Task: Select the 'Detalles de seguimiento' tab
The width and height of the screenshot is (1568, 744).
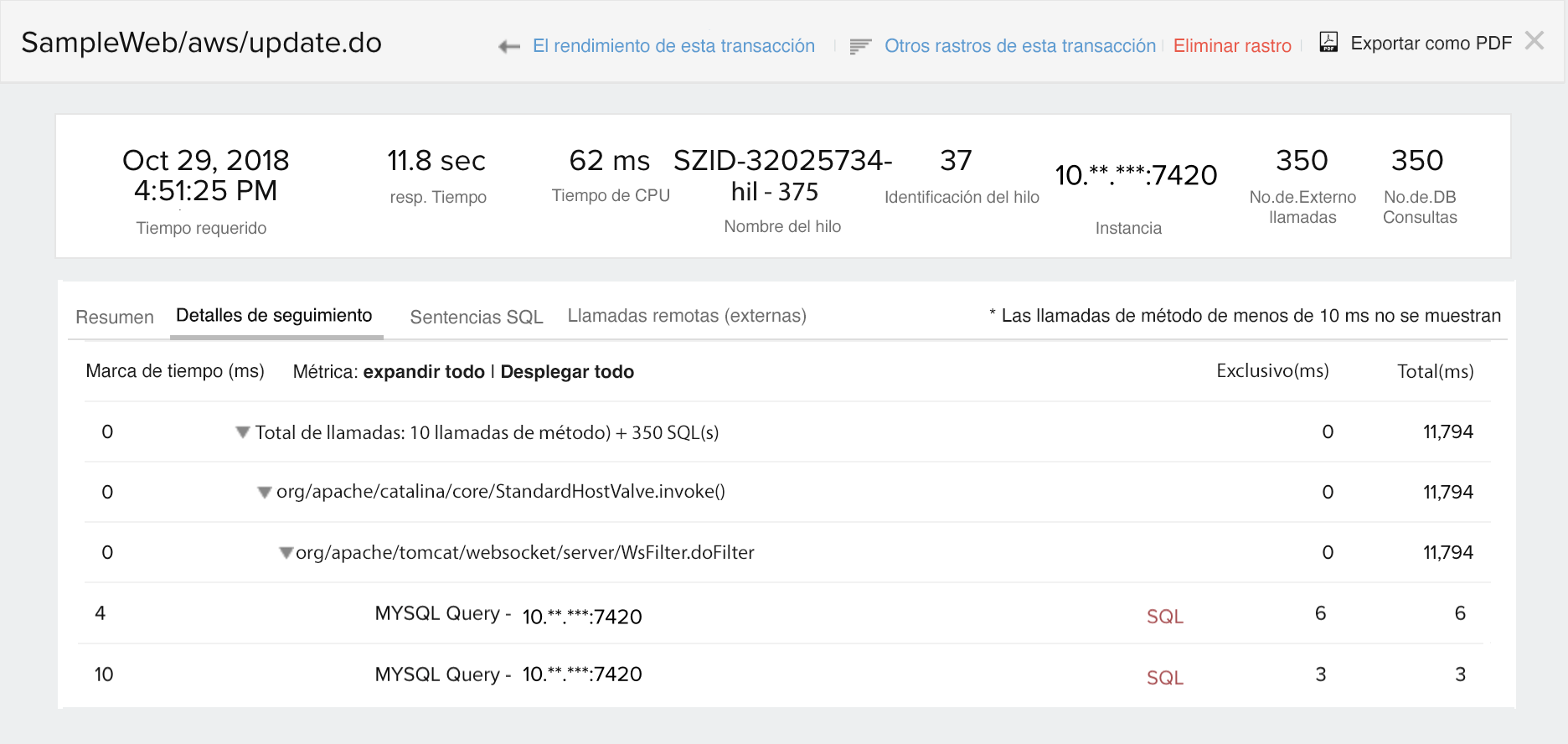Action: click(x=274, y=316)
